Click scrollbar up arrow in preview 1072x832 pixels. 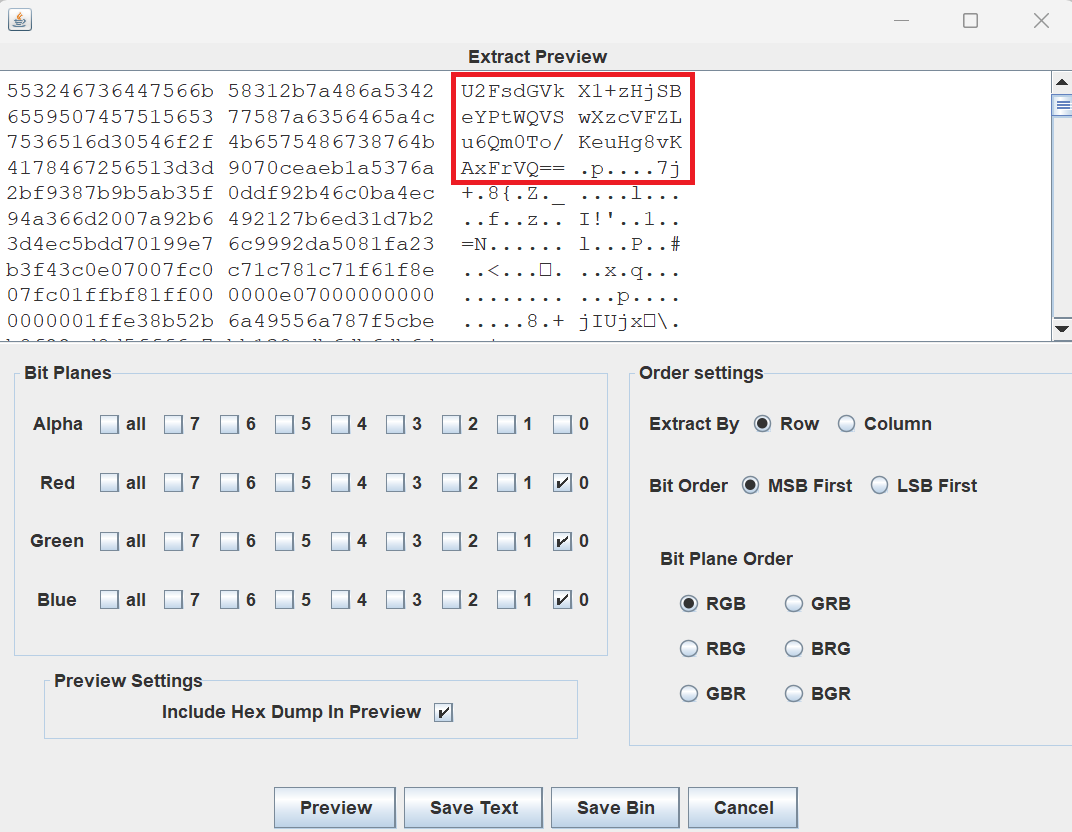click(x=1061, y=82)
